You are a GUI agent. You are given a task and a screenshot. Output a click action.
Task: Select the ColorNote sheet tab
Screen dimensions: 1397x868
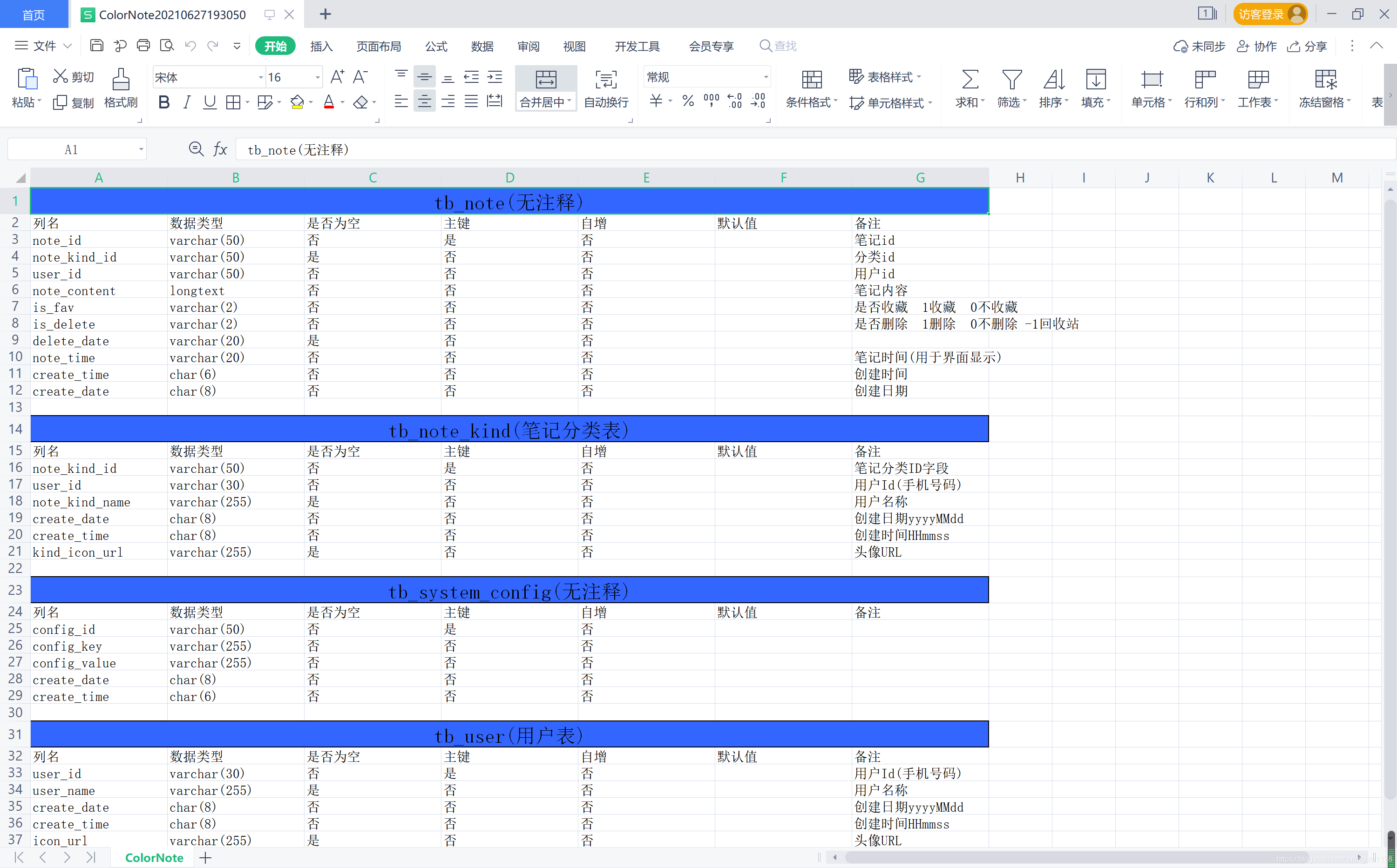point(154,858)
